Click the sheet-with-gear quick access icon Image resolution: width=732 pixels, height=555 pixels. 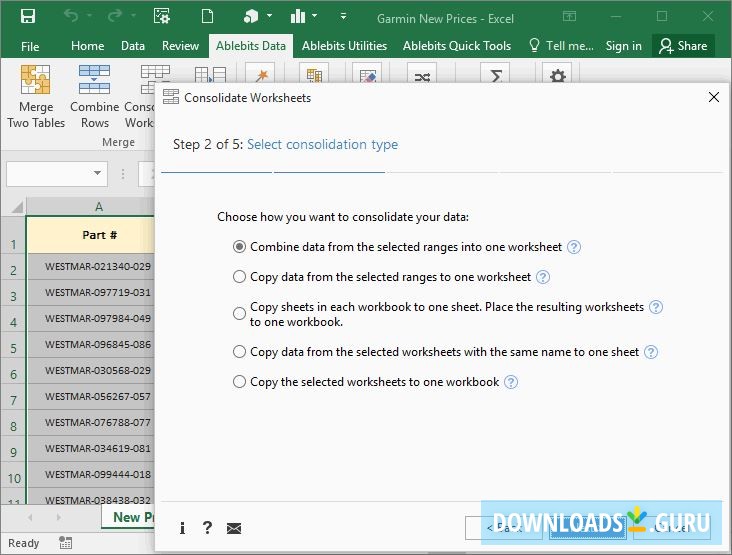pos(162,17)
